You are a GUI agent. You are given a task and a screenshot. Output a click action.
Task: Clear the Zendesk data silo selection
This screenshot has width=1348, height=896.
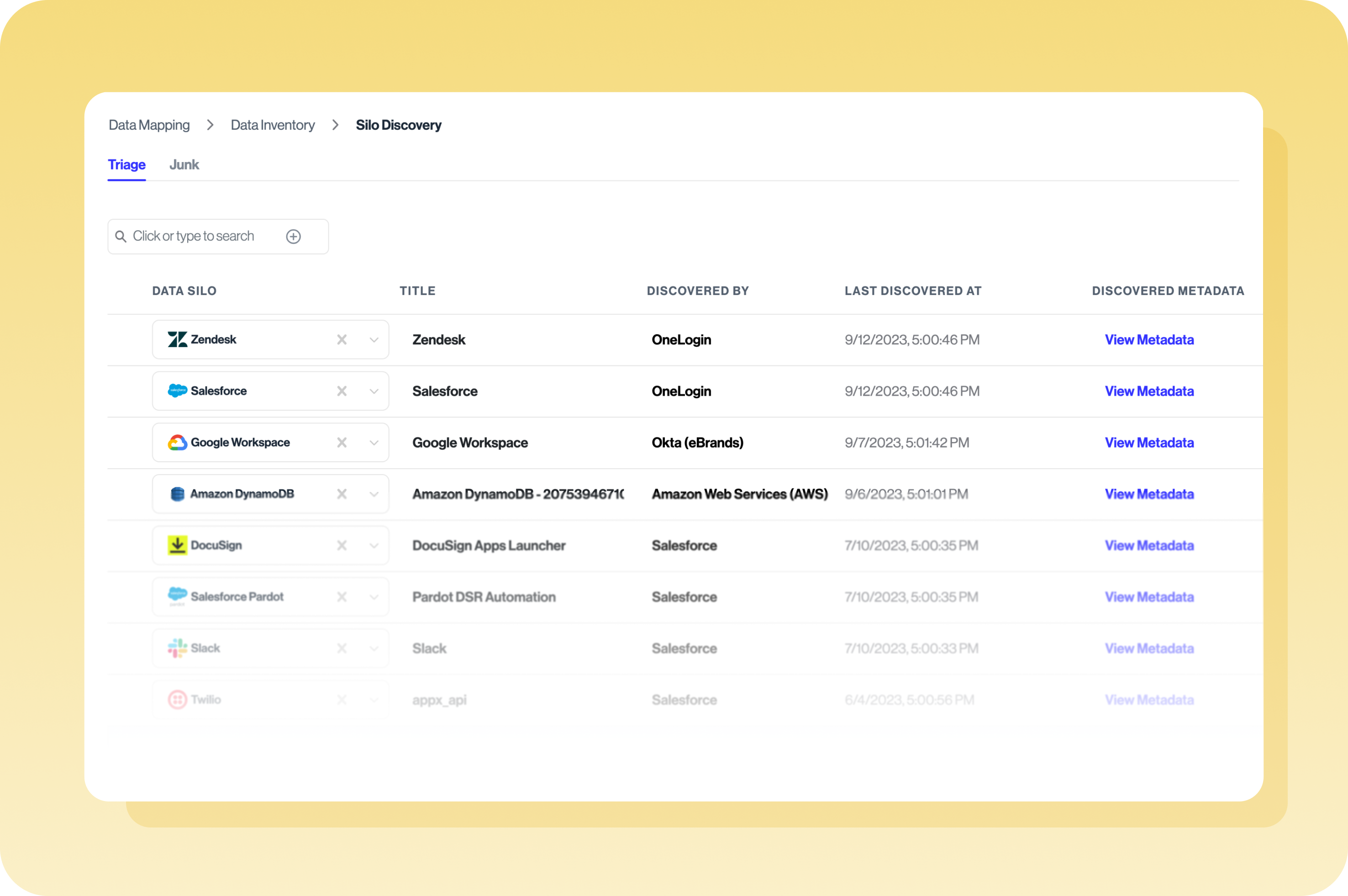(x=342, y=339)
